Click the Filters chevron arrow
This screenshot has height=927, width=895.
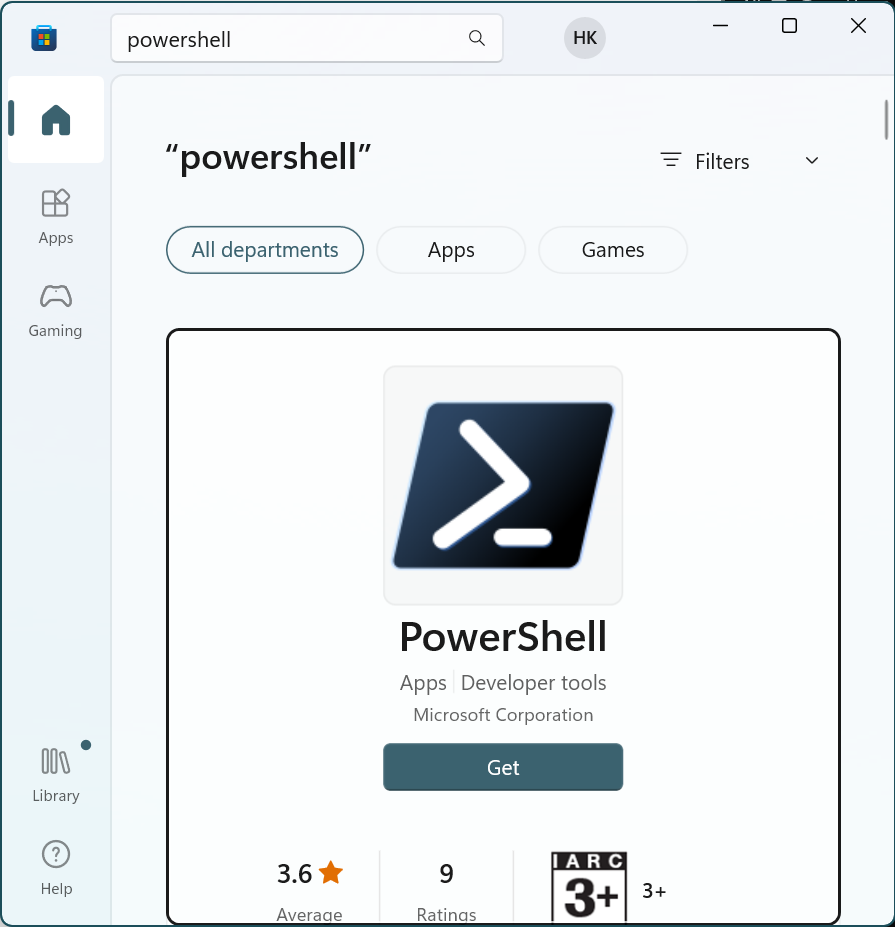[812, 161]
